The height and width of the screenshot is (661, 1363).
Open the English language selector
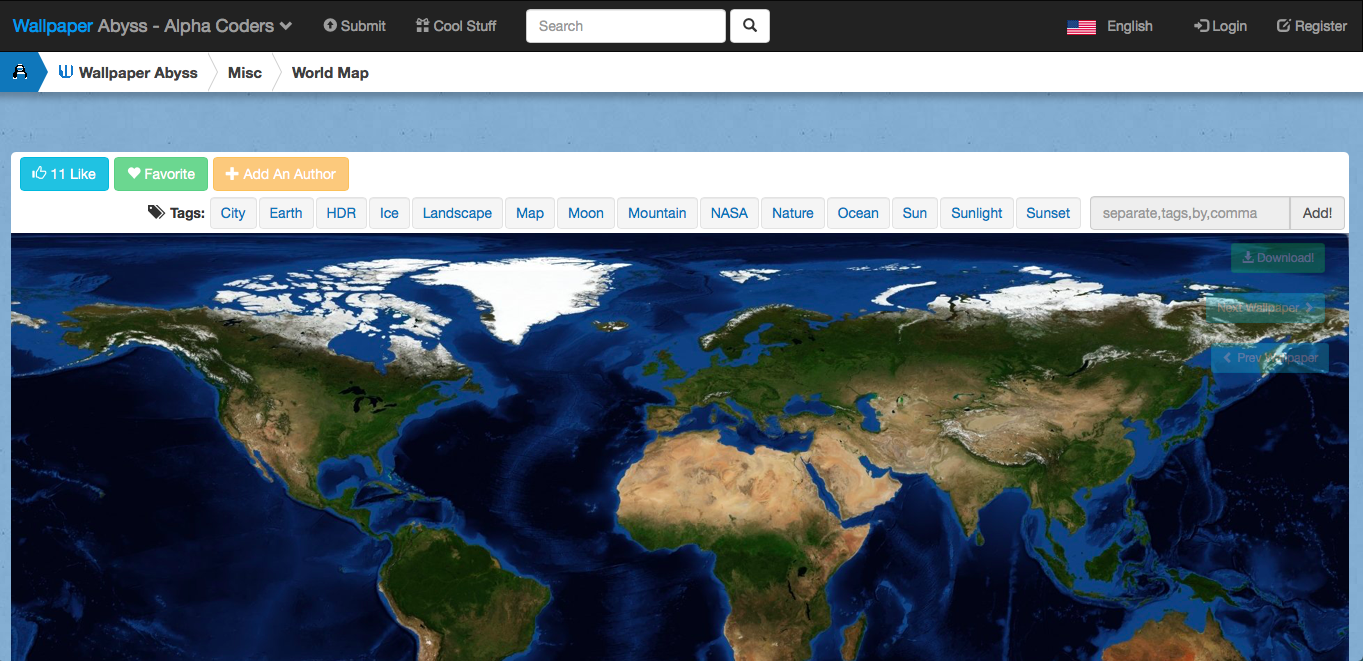[x=1129, y=26]
